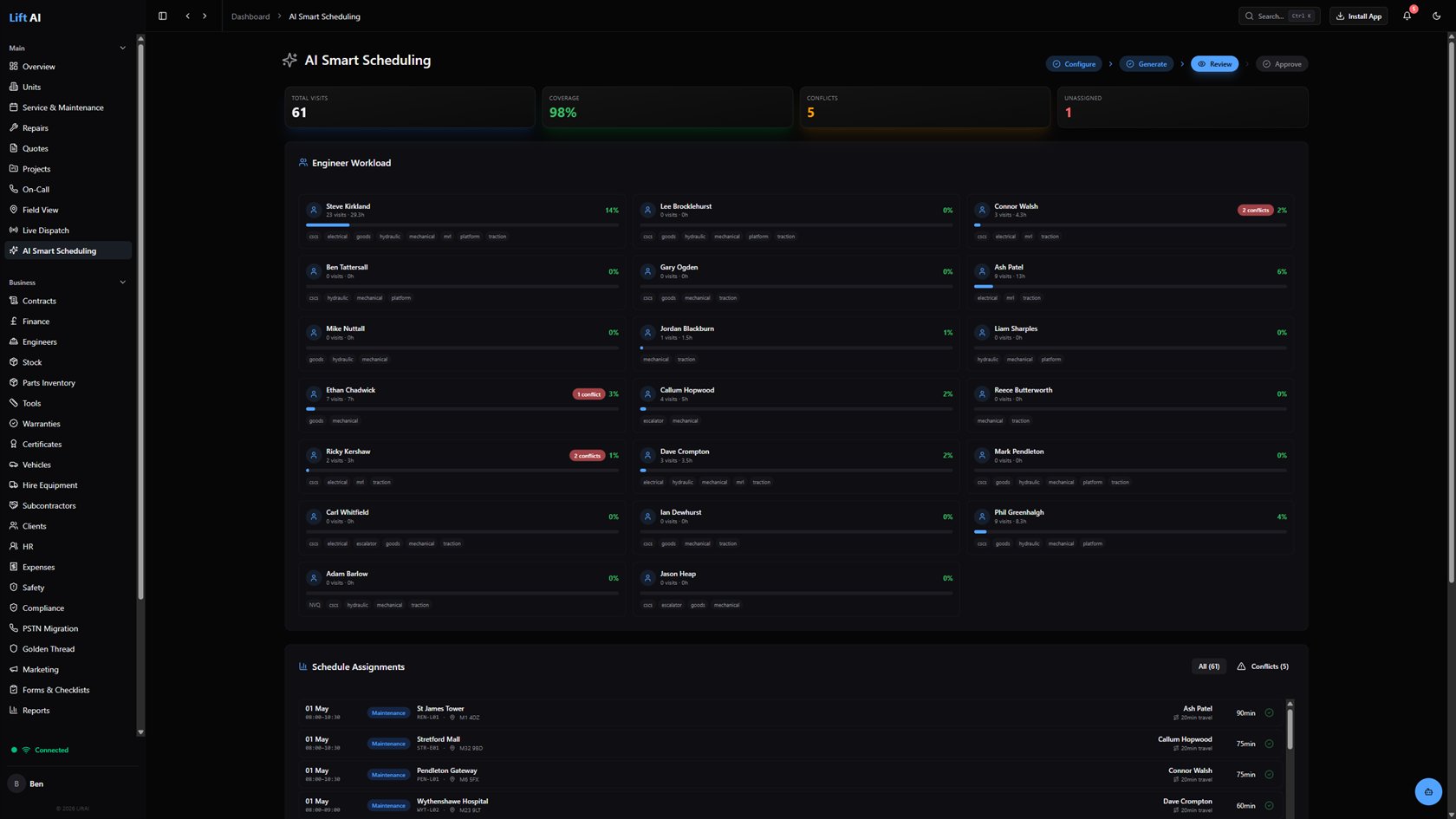Open Repairs in the sidebar
The width and height of the screenshot is (1456, 819).
[68, 128]
